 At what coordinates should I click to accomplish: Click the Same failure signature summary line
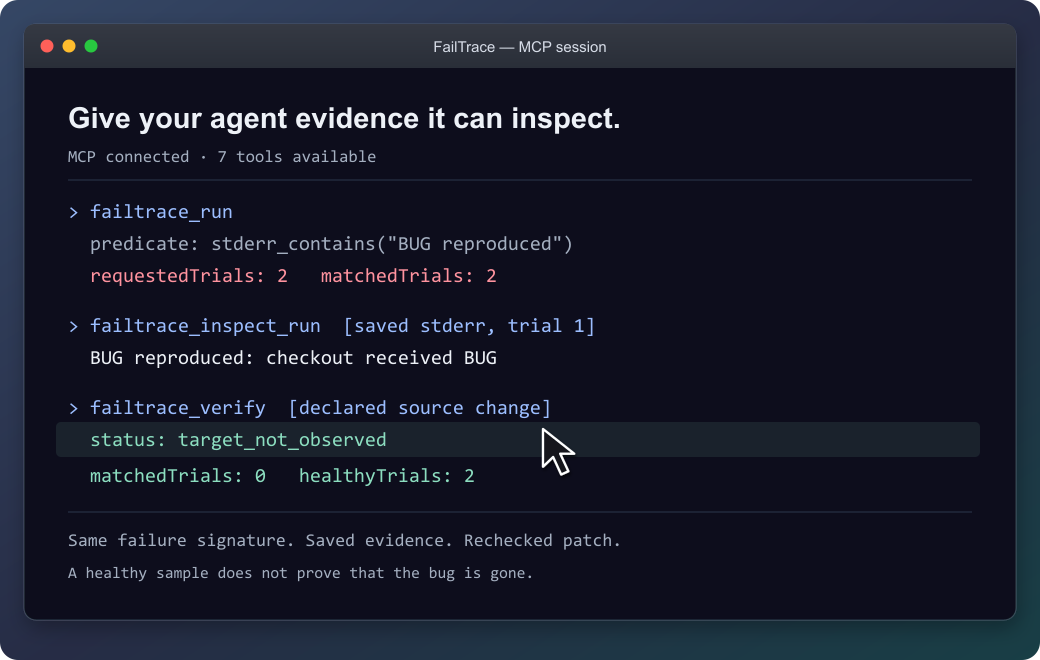(344, 541)
